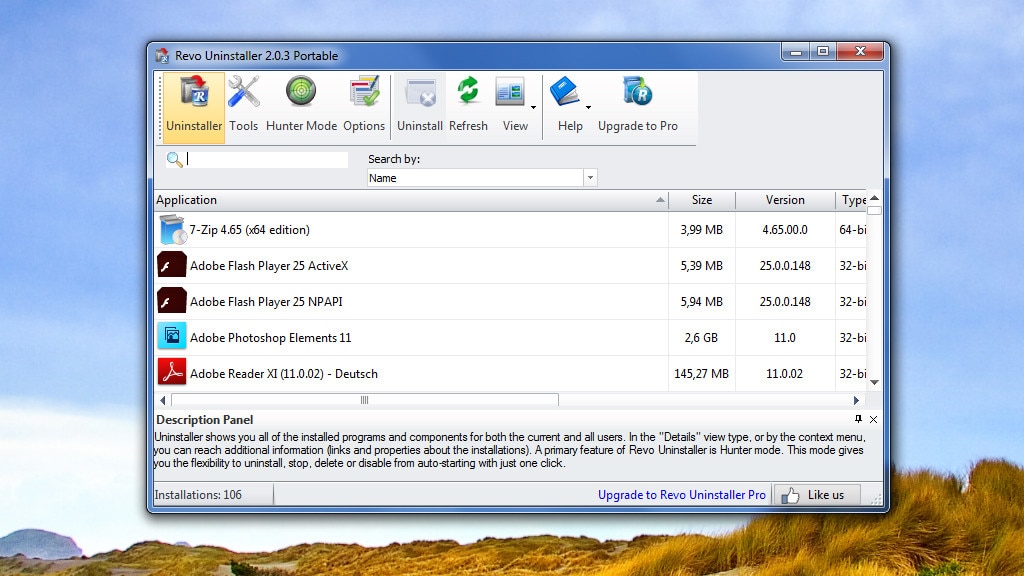
Task: Click the Like us button
Action: (816, 495)
